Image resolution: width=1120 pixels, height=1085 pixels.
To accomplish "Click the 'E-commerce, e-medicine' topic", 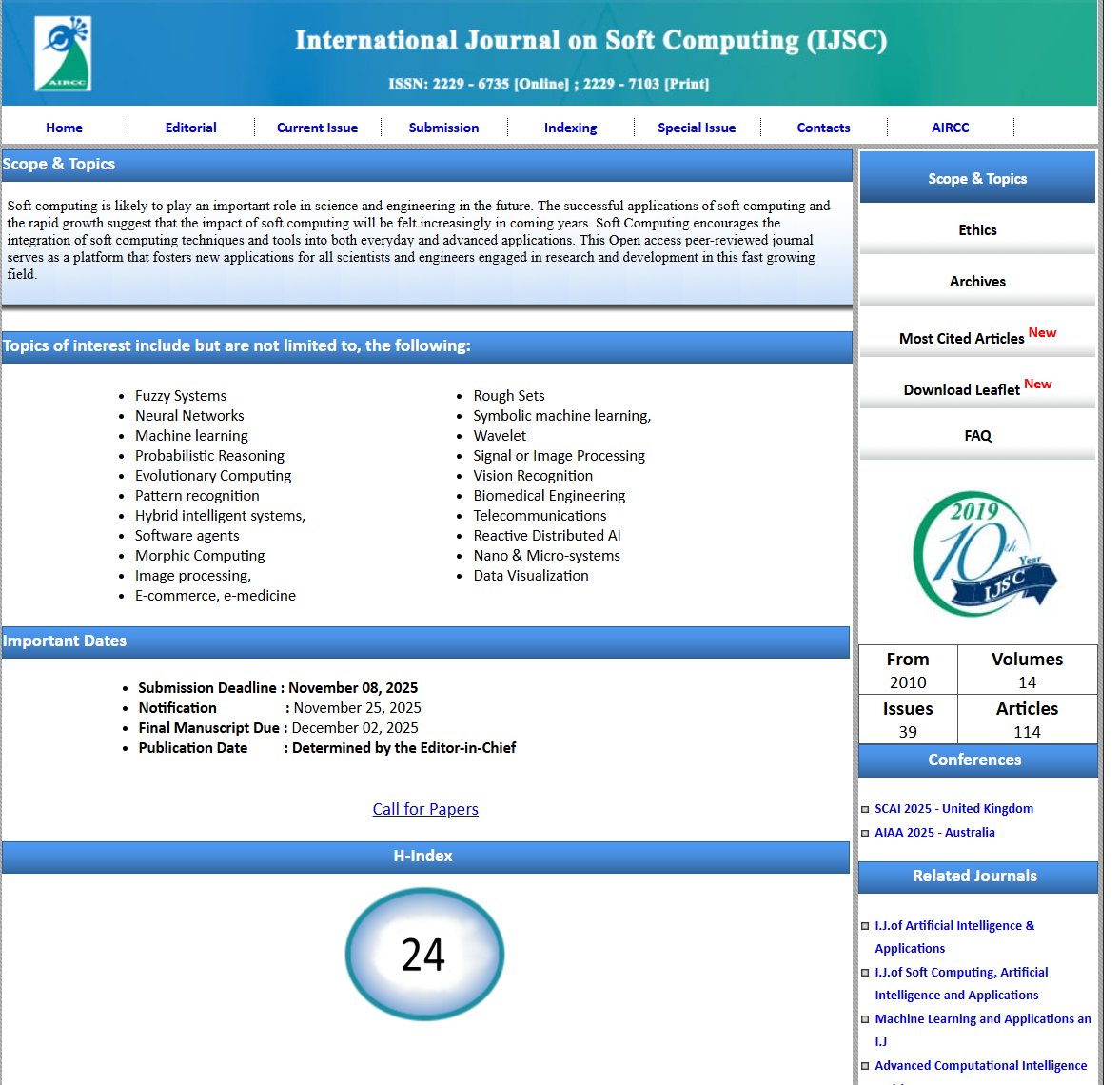I will coord(215,596).
